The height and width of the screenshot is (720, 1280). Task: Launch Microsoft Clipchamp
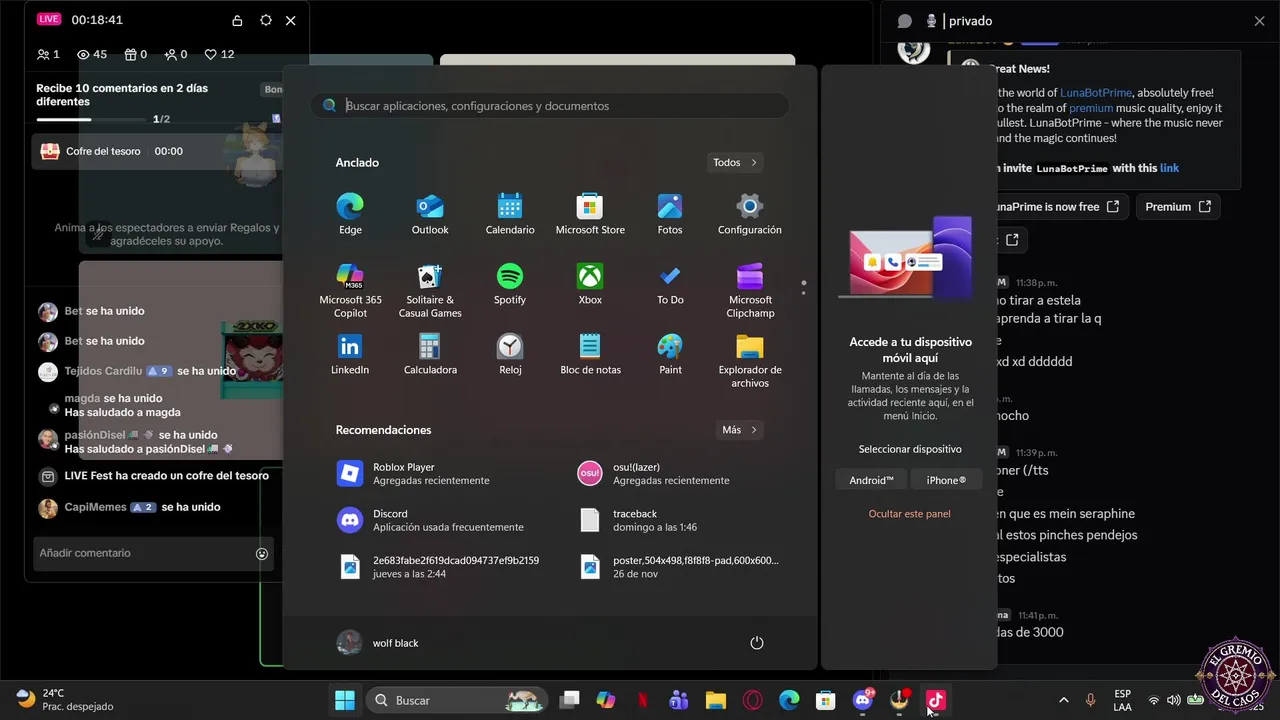pyautogui.click(x=750, y=290)
